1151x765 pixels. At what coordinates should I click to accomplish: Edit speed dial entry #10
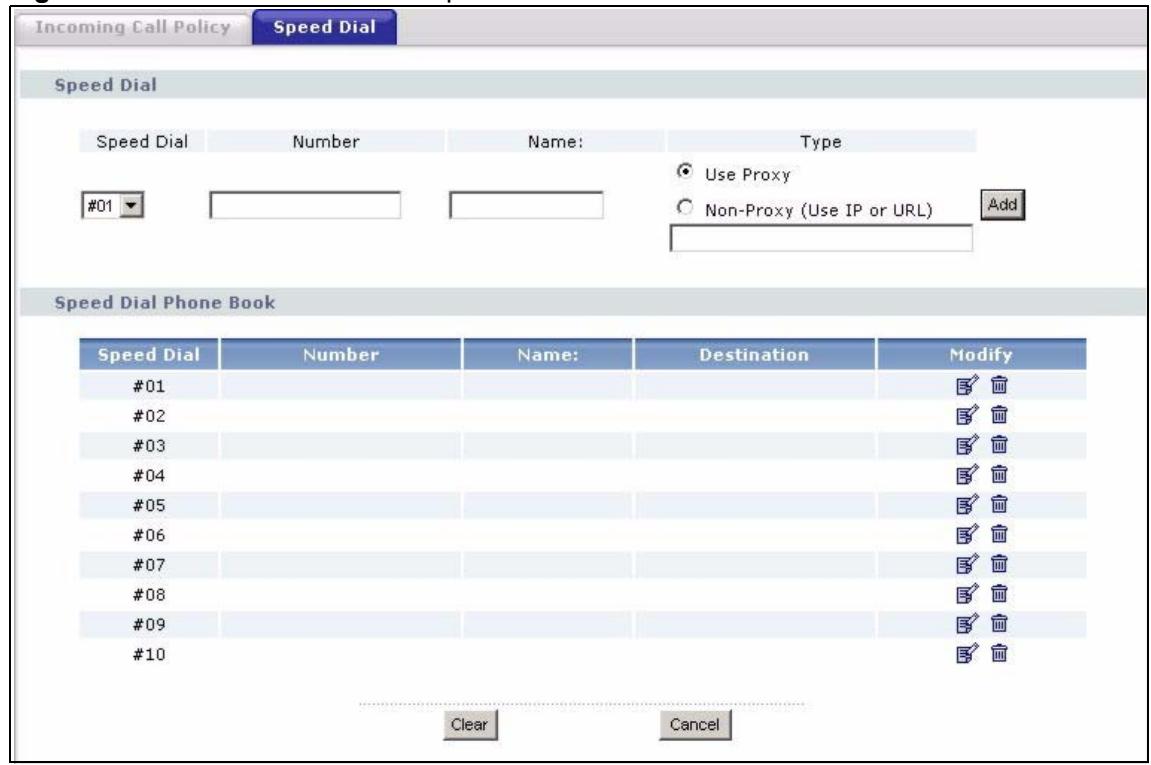[967, 653]
